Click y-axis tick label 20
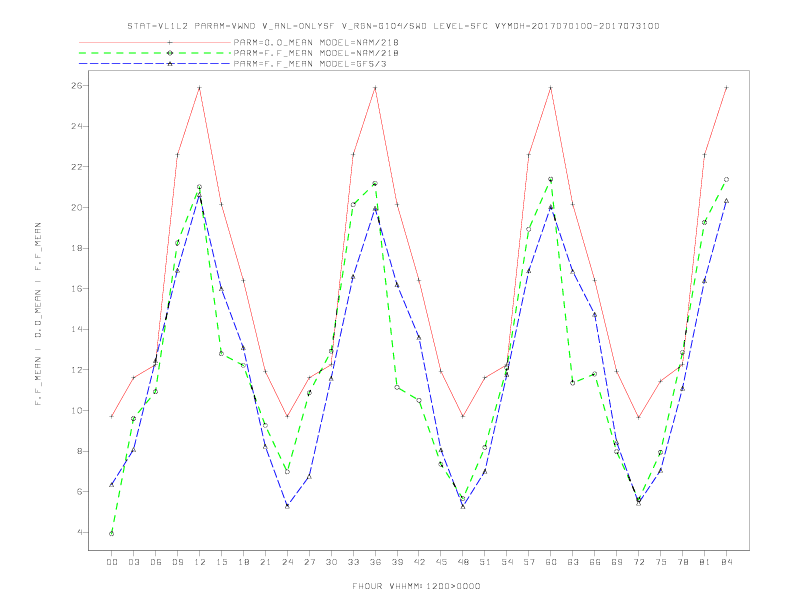This screenshot has height=612, width=792. click(76, 208)
